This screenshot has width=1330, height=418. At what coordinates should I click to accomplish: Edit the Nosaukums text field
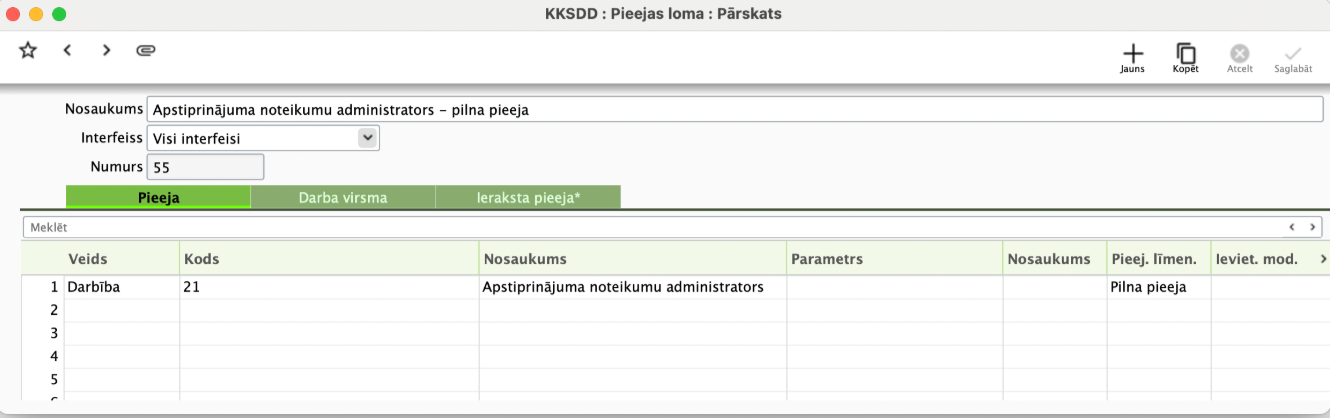[x=734, y=110]
